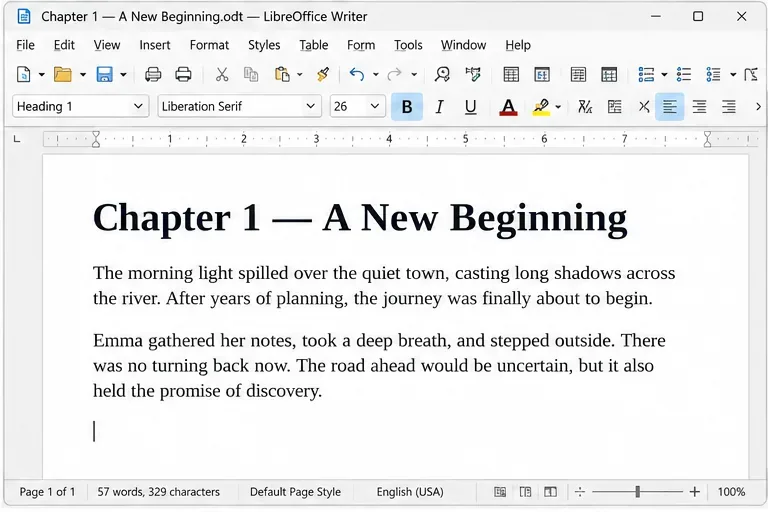Expand the Open folder dropdown arrow
Viewport: 768px width, 512px height.
click(83, 74)
